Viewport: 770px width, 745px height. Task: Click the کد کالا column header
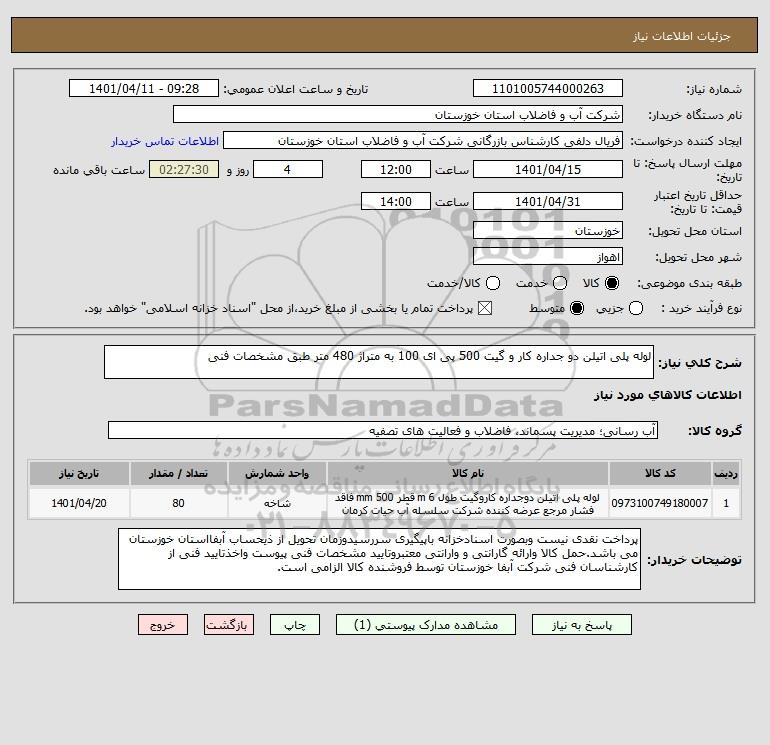[x=660, y=473]
